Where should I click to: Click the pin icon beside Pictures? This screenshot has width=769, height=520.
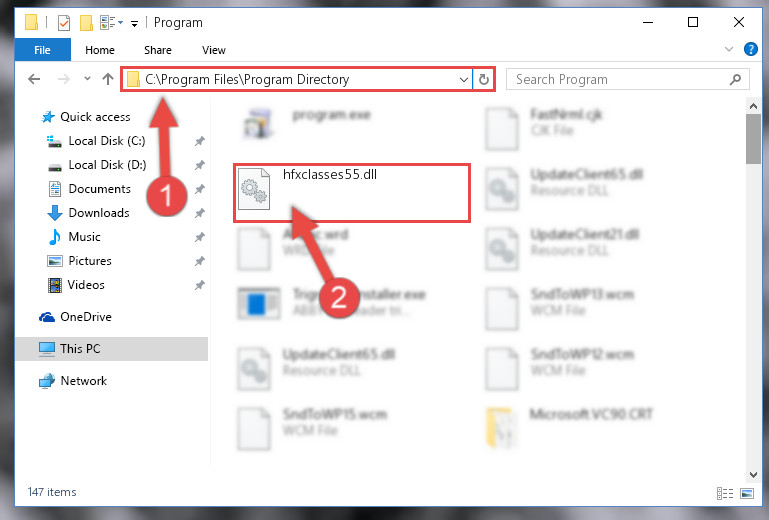pyautogui.click(x=200, y=261)
